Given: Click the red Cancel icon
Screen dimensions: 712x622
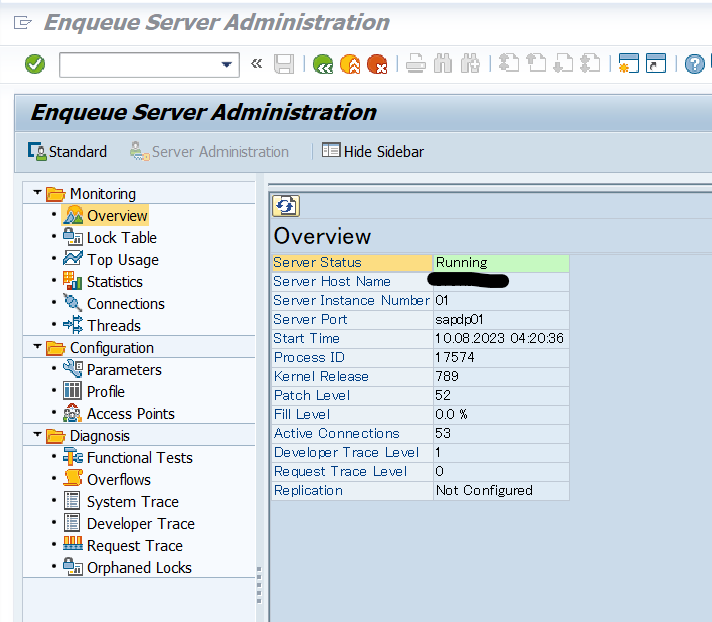Looking at the screenshot, I should click(x=377, y=65).
